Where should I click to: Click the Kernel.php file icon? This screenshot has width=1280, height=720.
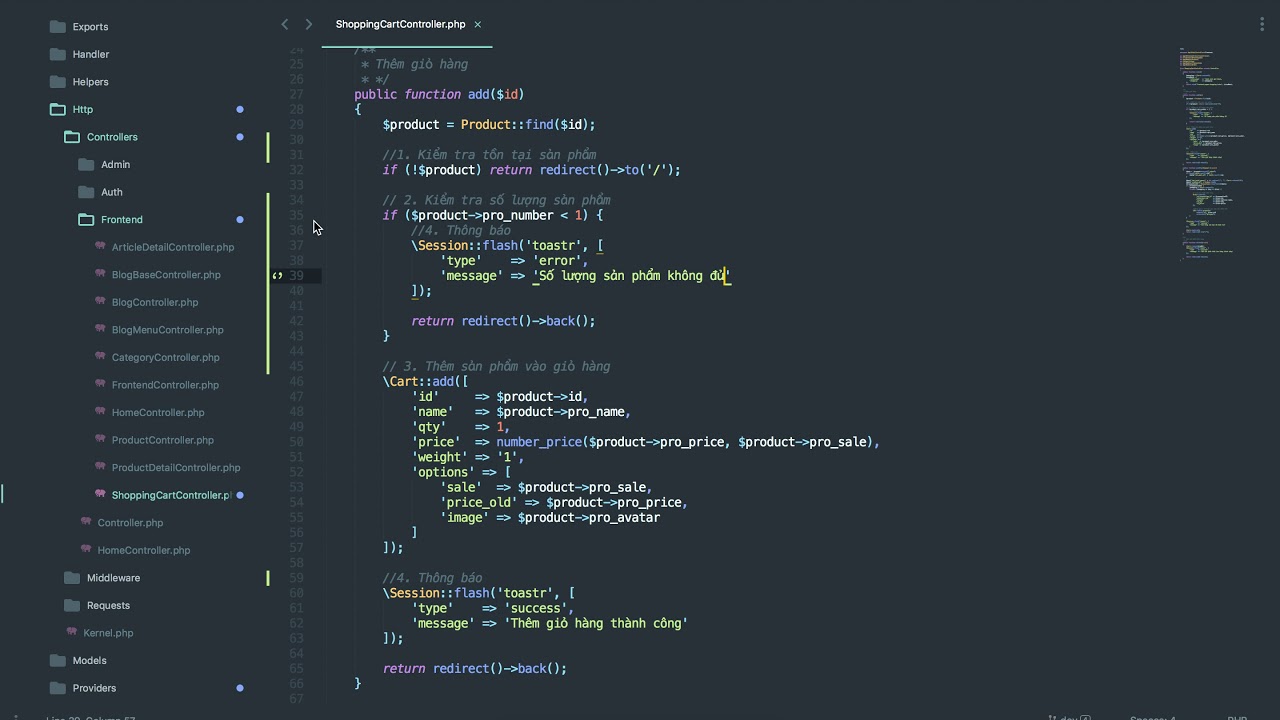pos(72,632)
